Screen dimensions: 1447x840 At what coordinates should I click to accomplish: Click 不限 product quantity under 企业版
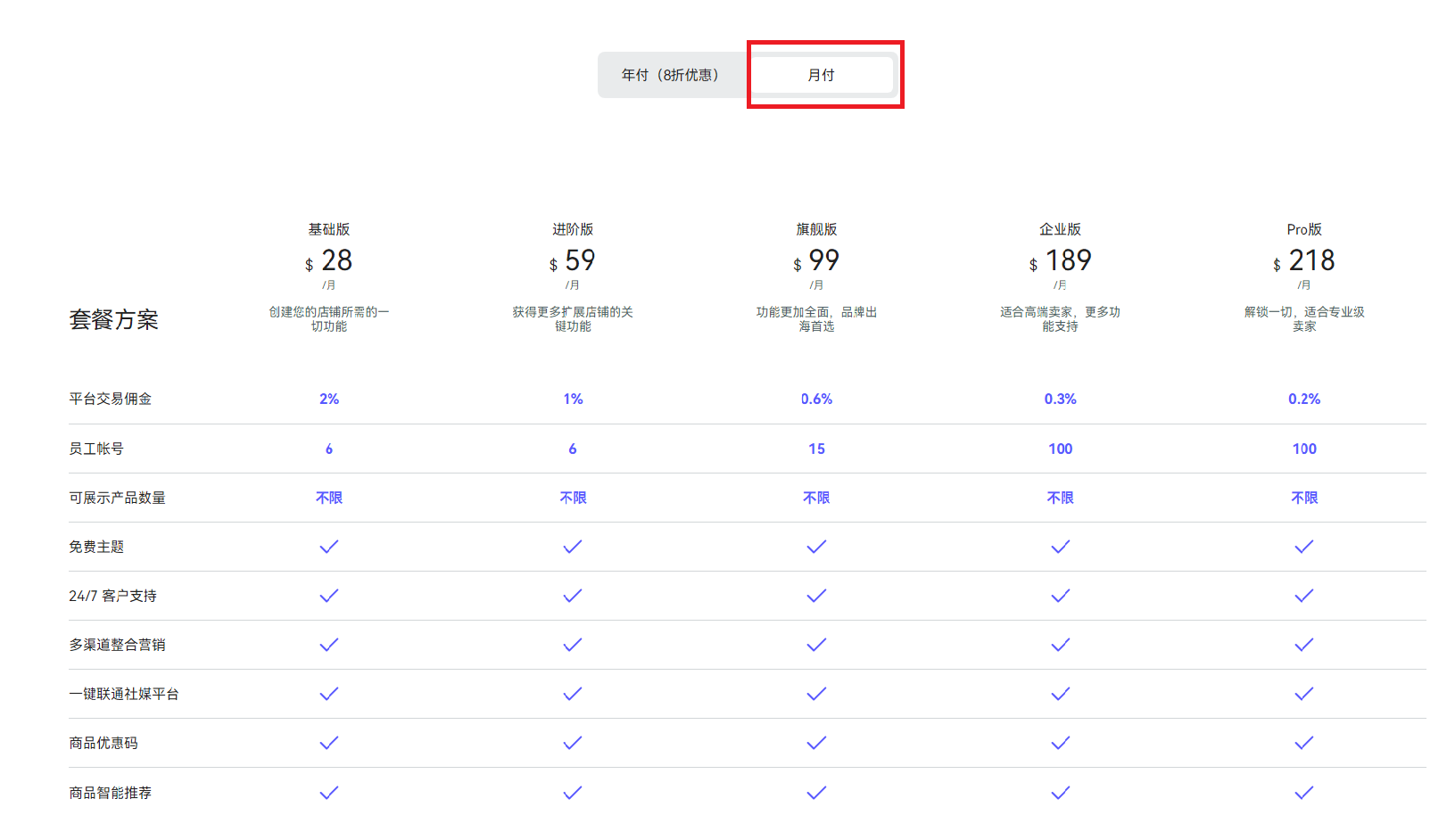[1060, 498]
